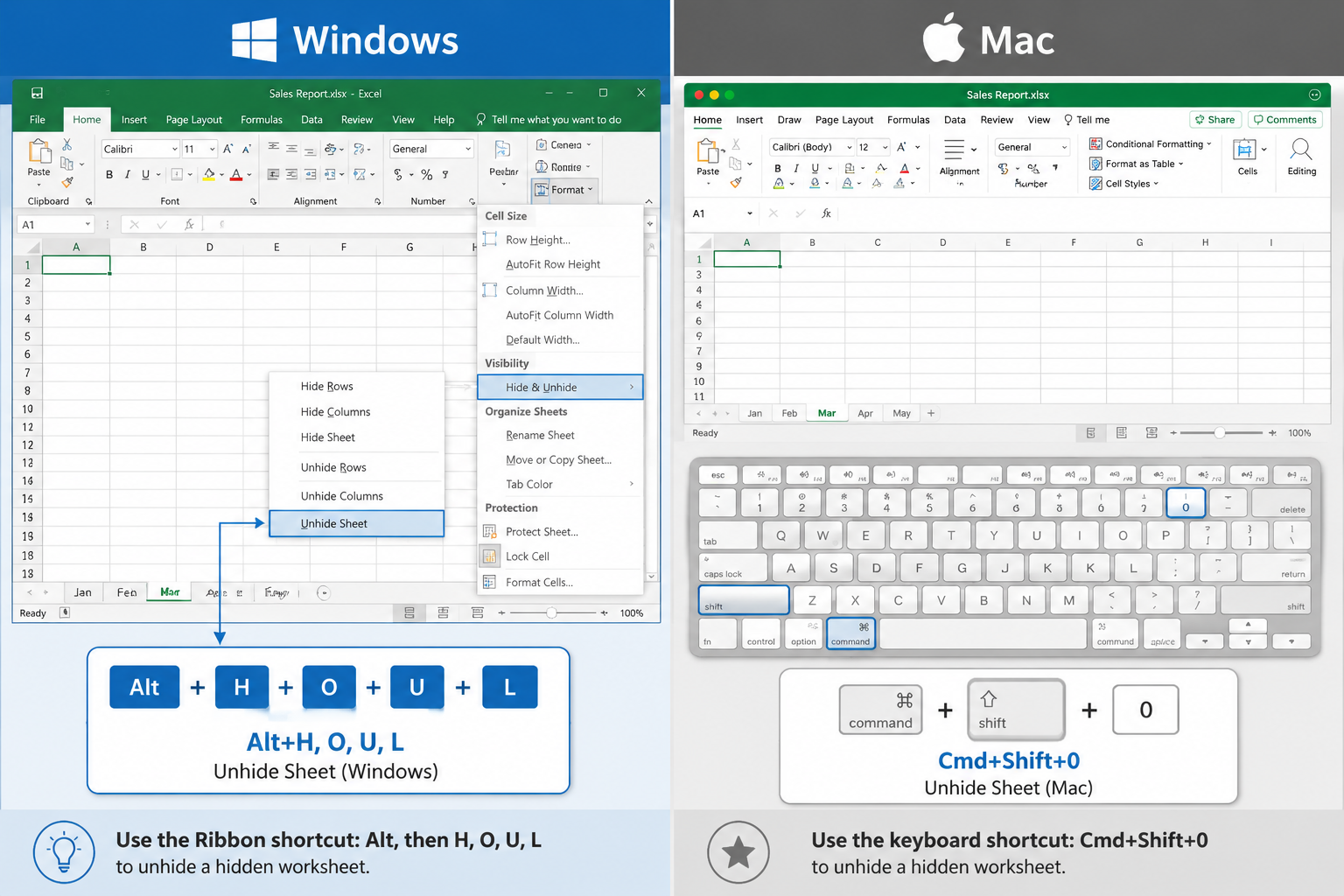The height and width of the screenshot is (896, 1344).
Task: Switch to the Jan sheet tab in Windows Excel
Action: tap(83, 592)
